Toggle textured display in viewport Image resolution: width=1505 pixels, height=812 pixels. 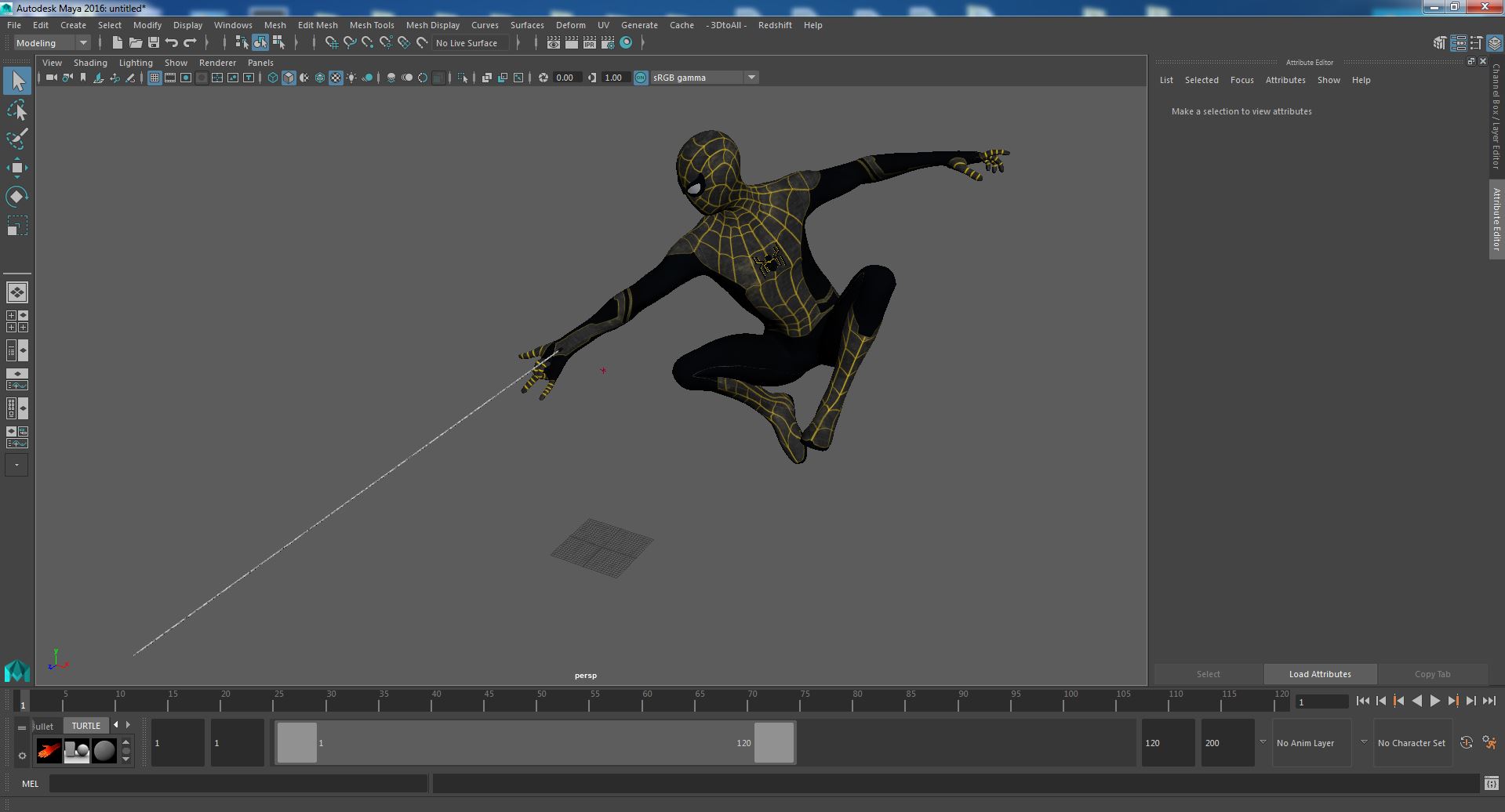(336, 78)
